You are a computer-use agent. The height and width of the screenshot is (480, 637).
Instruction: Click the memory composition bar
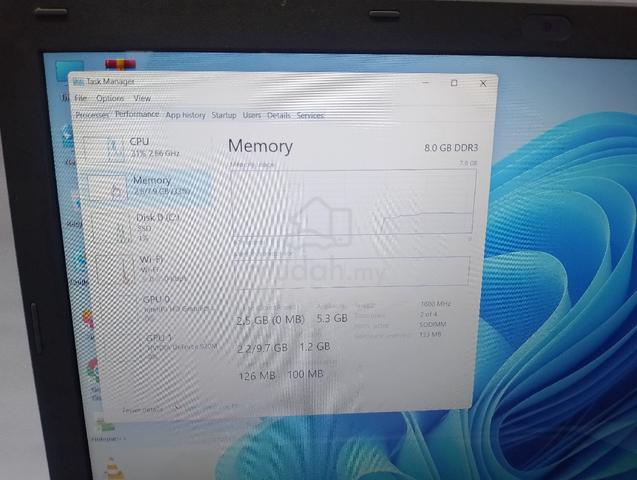pyautogui.click(x=353, y=271)
